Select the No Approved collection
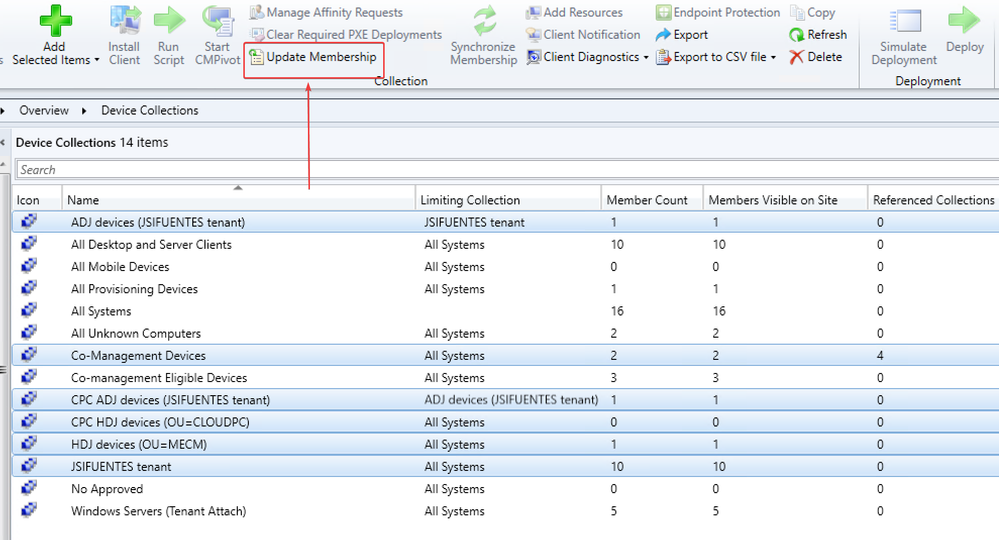Screen dimensions: 999x540 107,489
